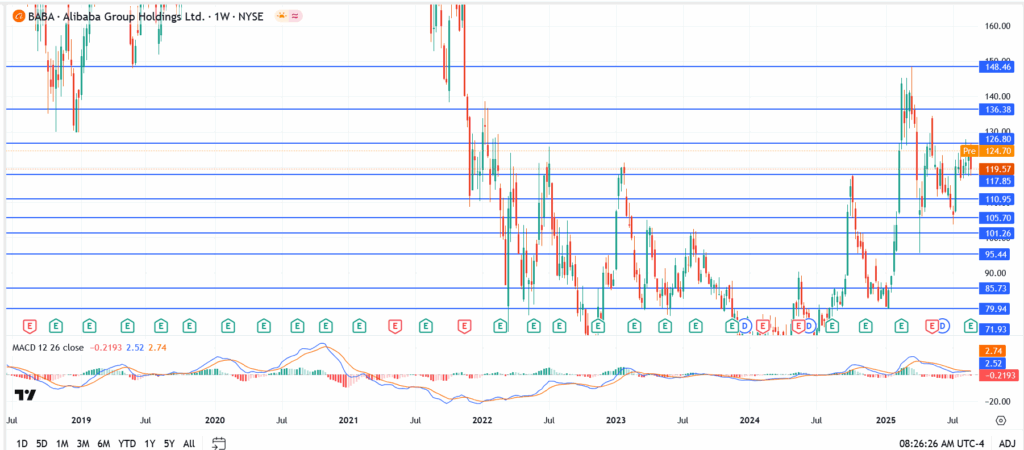Select the YTD time range

[x=127, y=442]
